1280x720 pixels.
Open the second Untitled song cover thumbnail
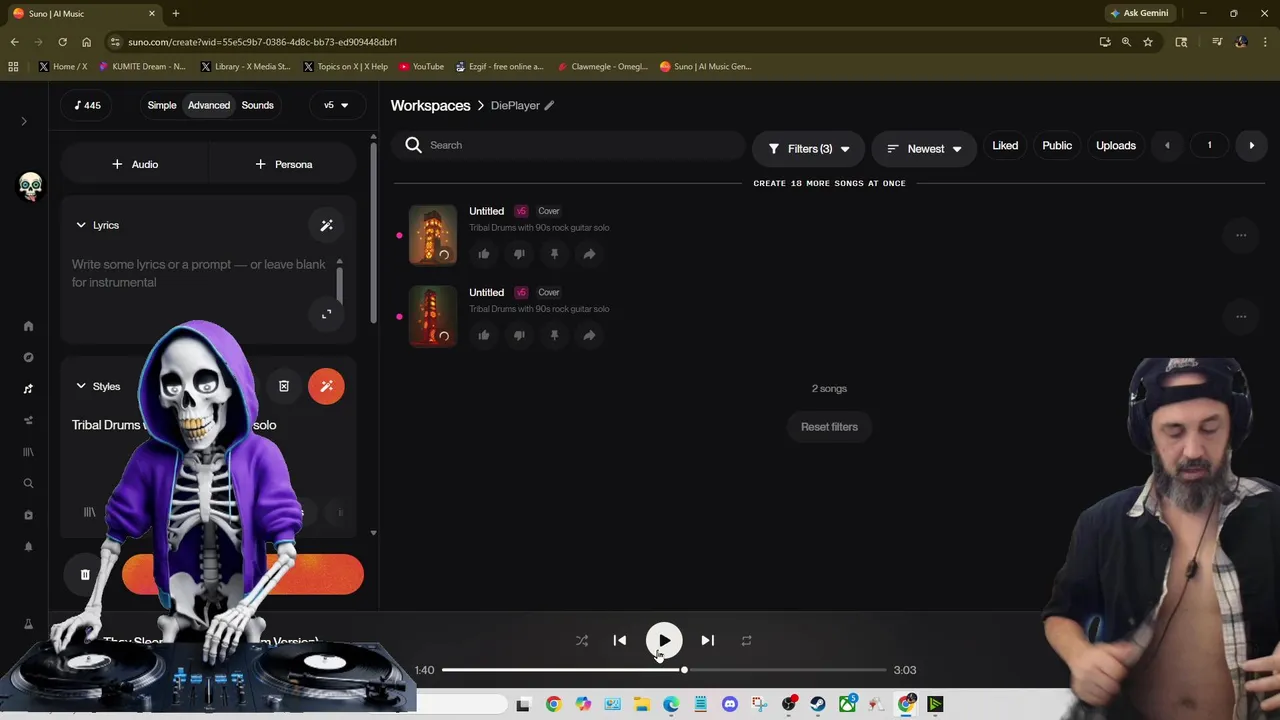tap(433, 317)
